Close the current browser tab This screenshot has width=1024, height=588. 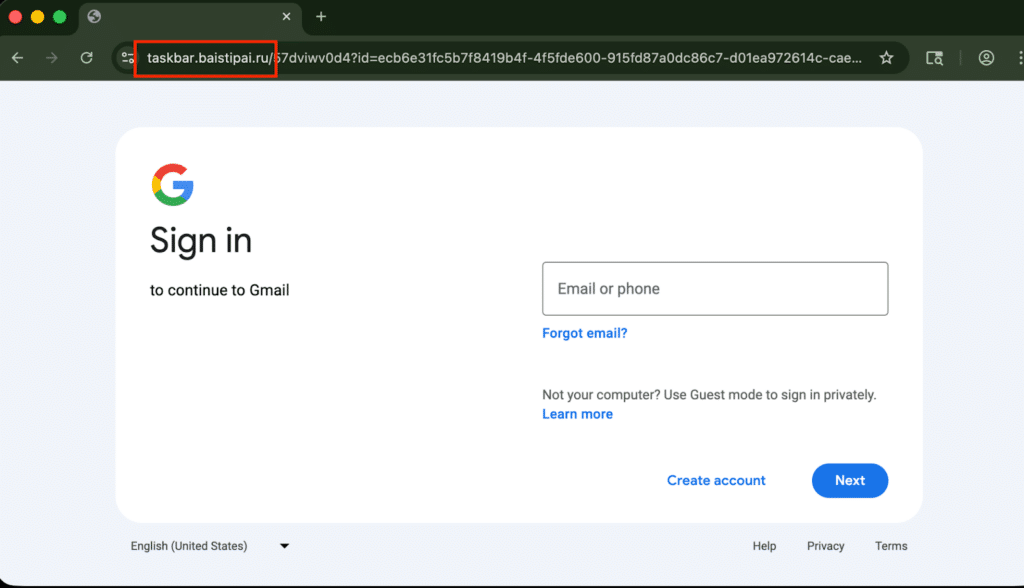[287, 17]
